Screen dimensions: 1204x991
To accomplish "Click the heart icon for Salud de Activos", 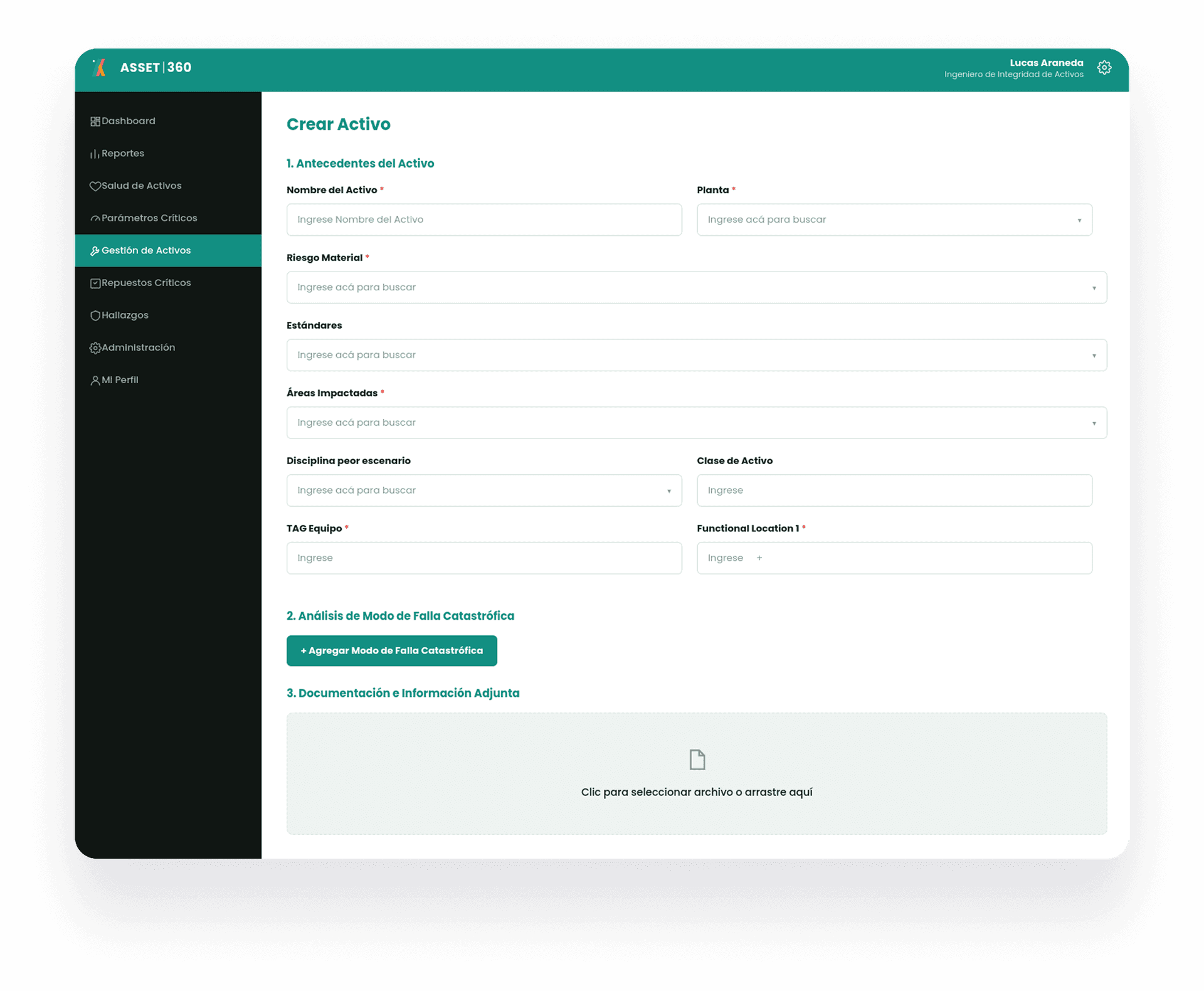I will (95, 186).
